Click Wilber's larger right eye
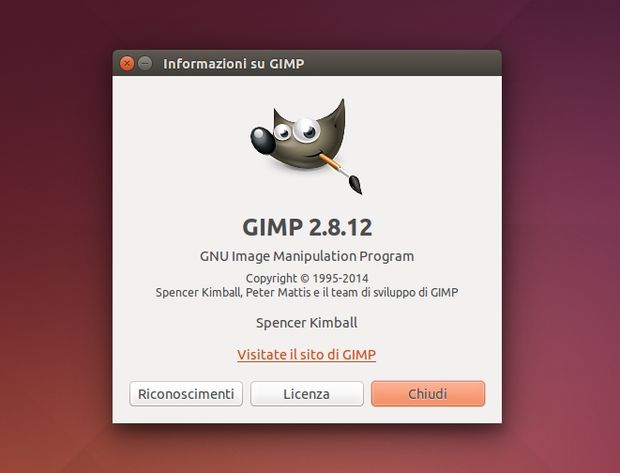The height and width of the screenshot is (473, 620). tap(306, 129)
